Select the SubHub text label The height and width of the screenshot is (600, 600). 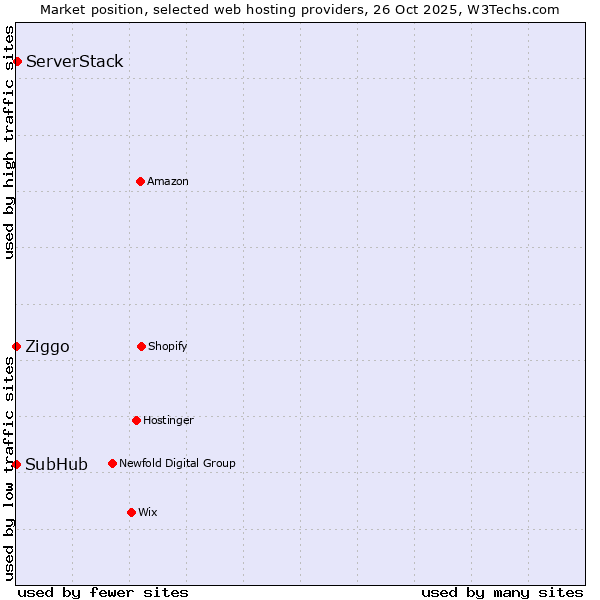point(57,464)
